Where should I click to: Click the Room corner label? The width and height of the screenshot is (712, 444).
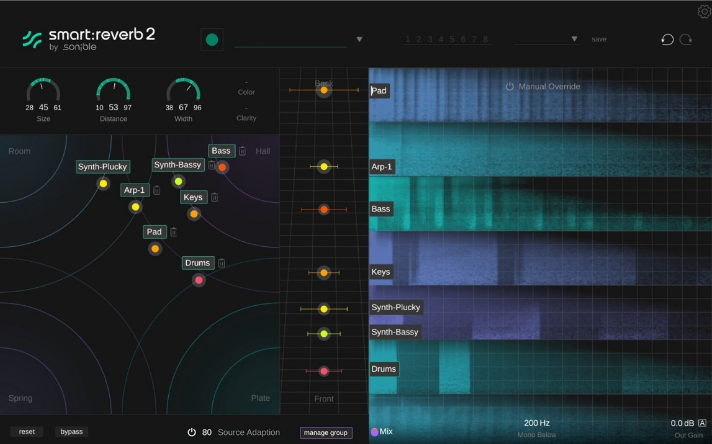tap(20, 151)
